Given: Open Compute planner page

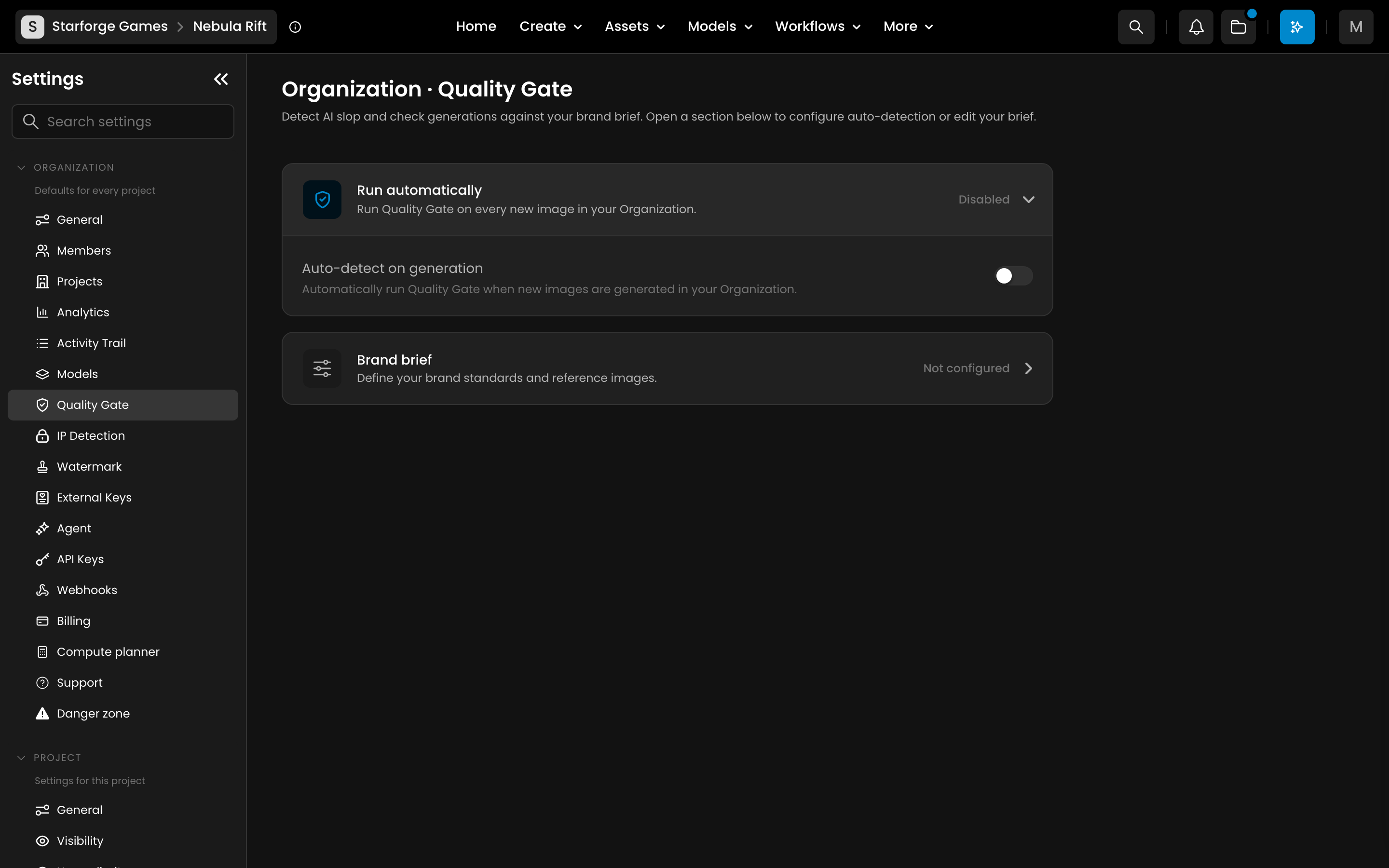Looking at the screenshot, I should 123,652.
